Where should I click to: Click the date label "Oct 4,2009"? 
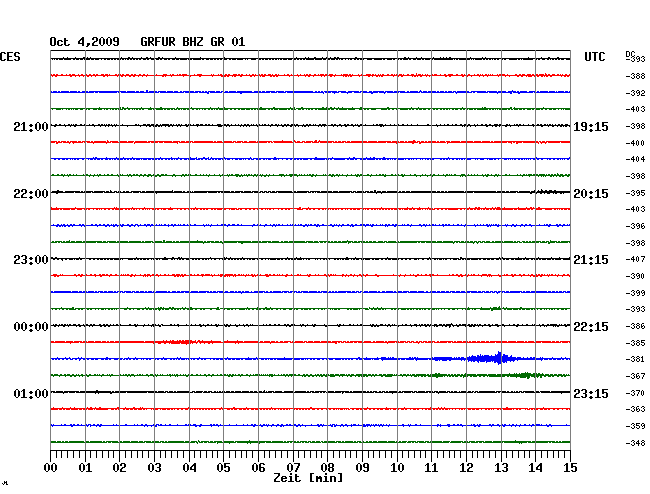85,42
